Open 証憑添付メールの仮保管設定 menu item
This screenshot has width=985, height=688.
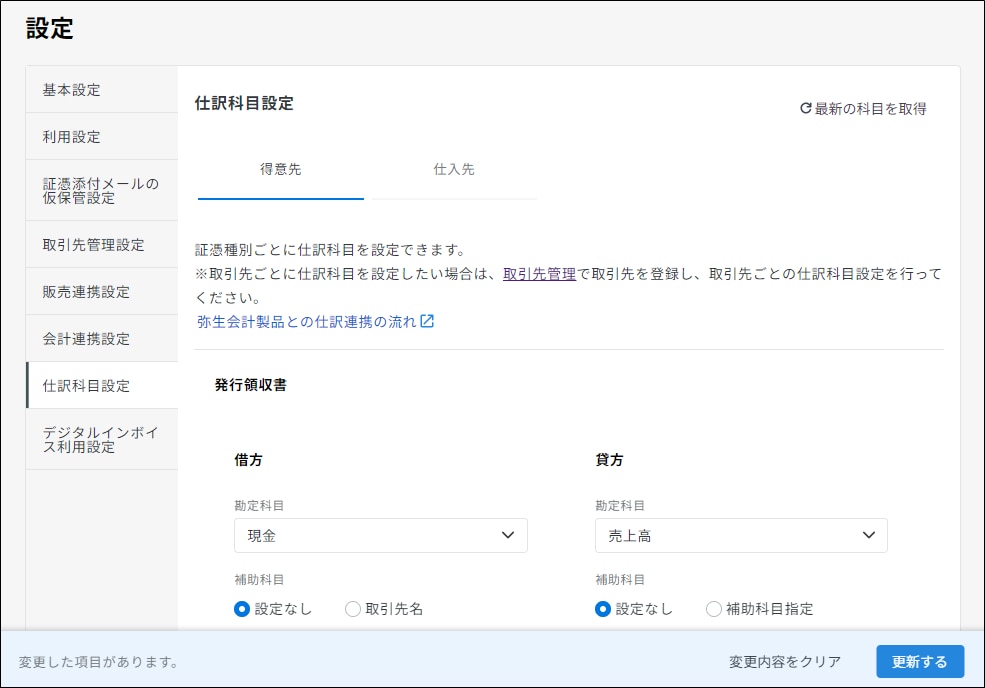point(102,190)
